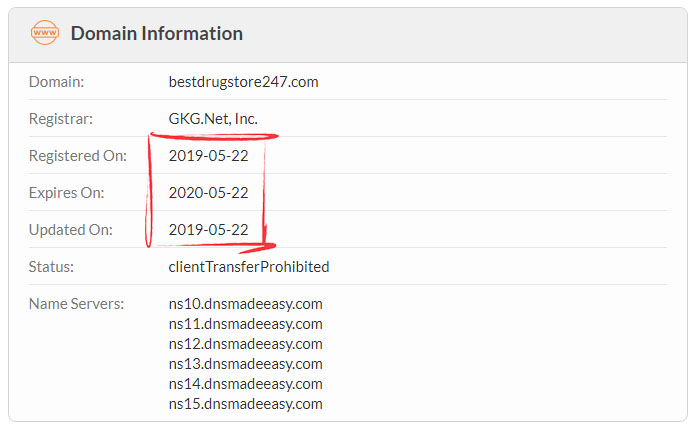Viewport: 695px width, 429px height.
Task: Click the Expires On: label
Action: point(66,193)
